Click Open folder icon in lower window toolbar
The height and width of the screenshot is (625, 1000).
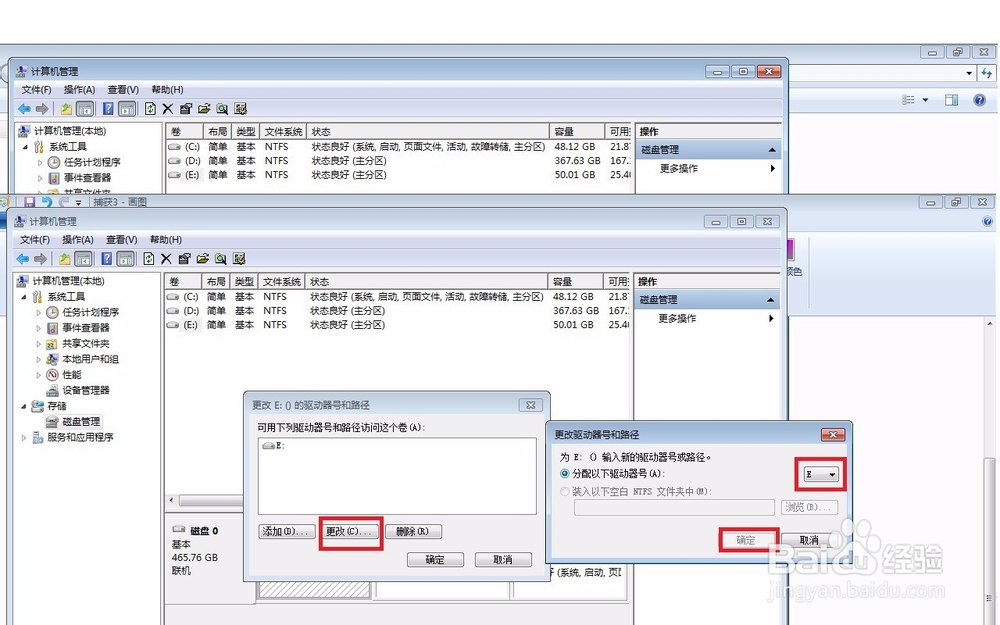click(x=203, y=258)
